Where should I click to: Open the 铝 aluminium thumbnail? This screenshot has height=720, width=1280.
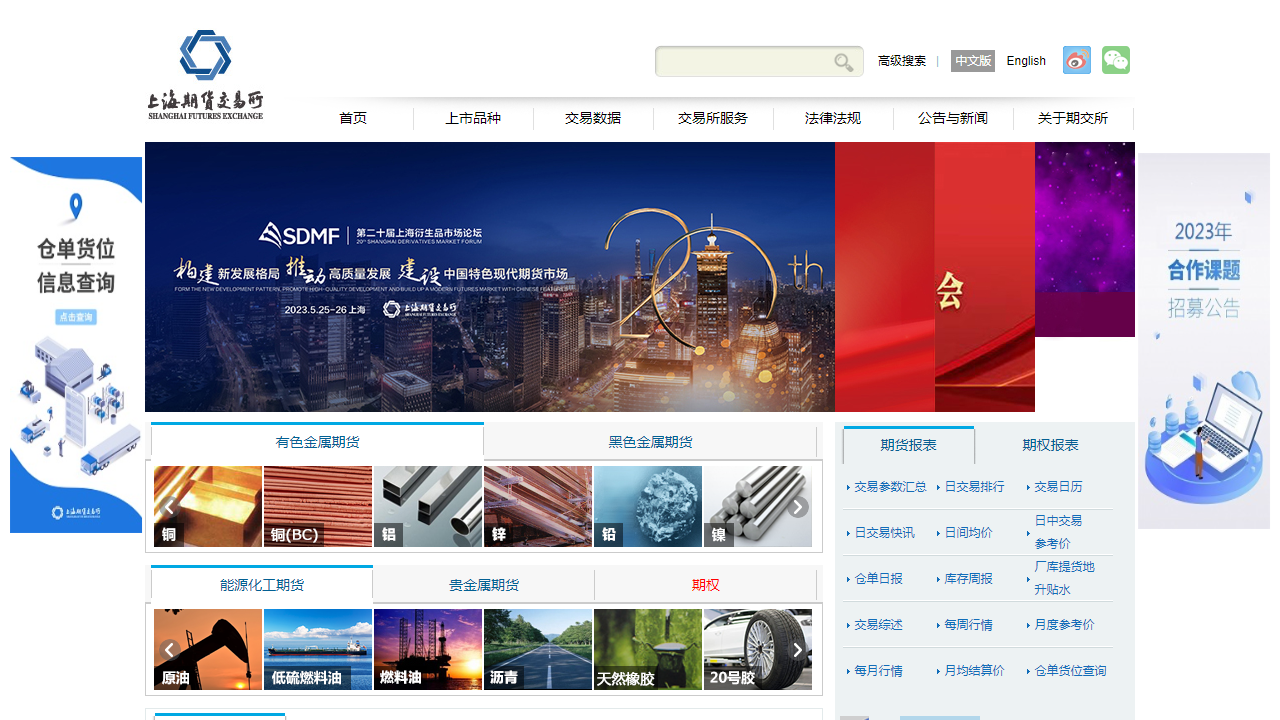tap(428, 506)
